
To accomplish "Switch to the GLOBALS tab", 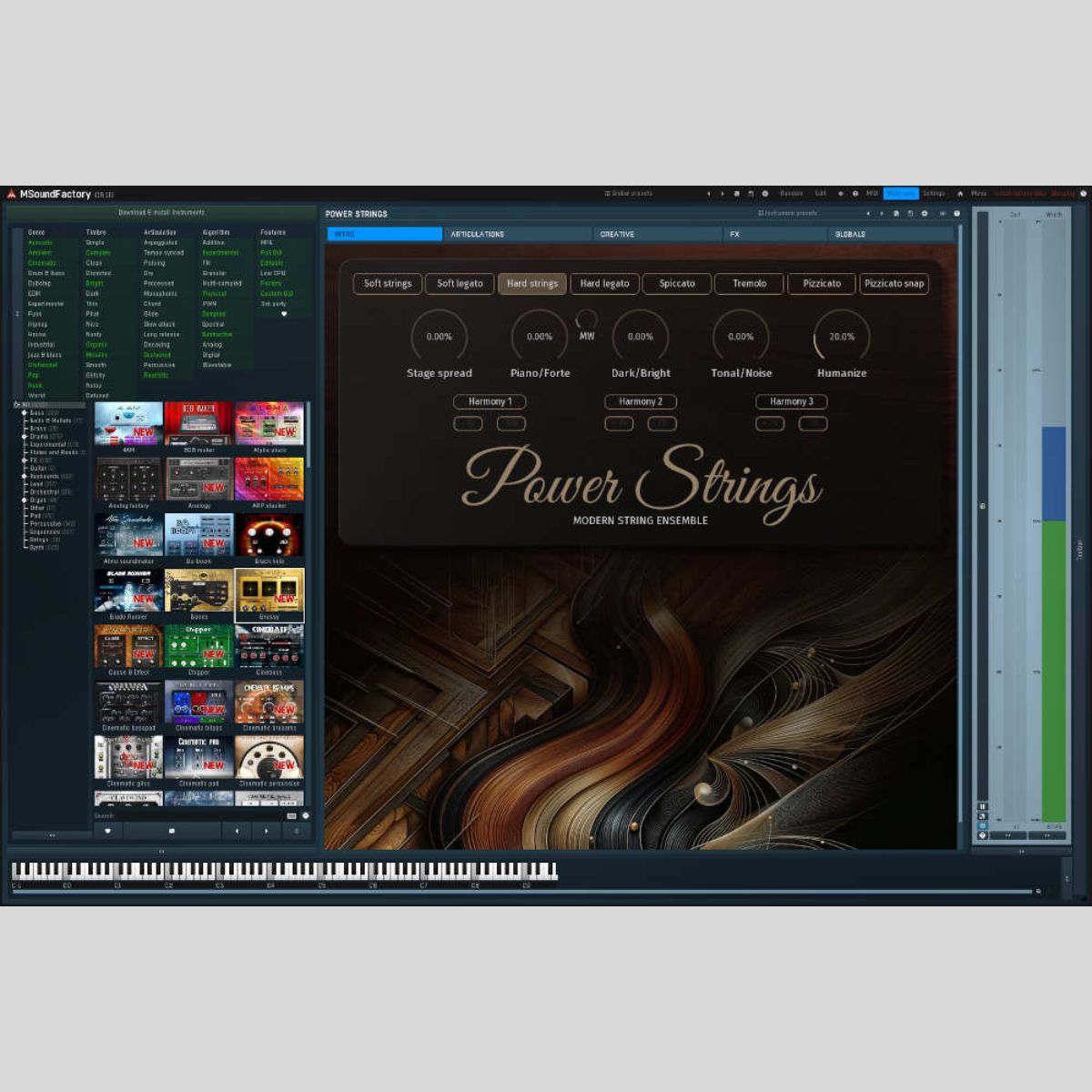I will pos(890,234).
